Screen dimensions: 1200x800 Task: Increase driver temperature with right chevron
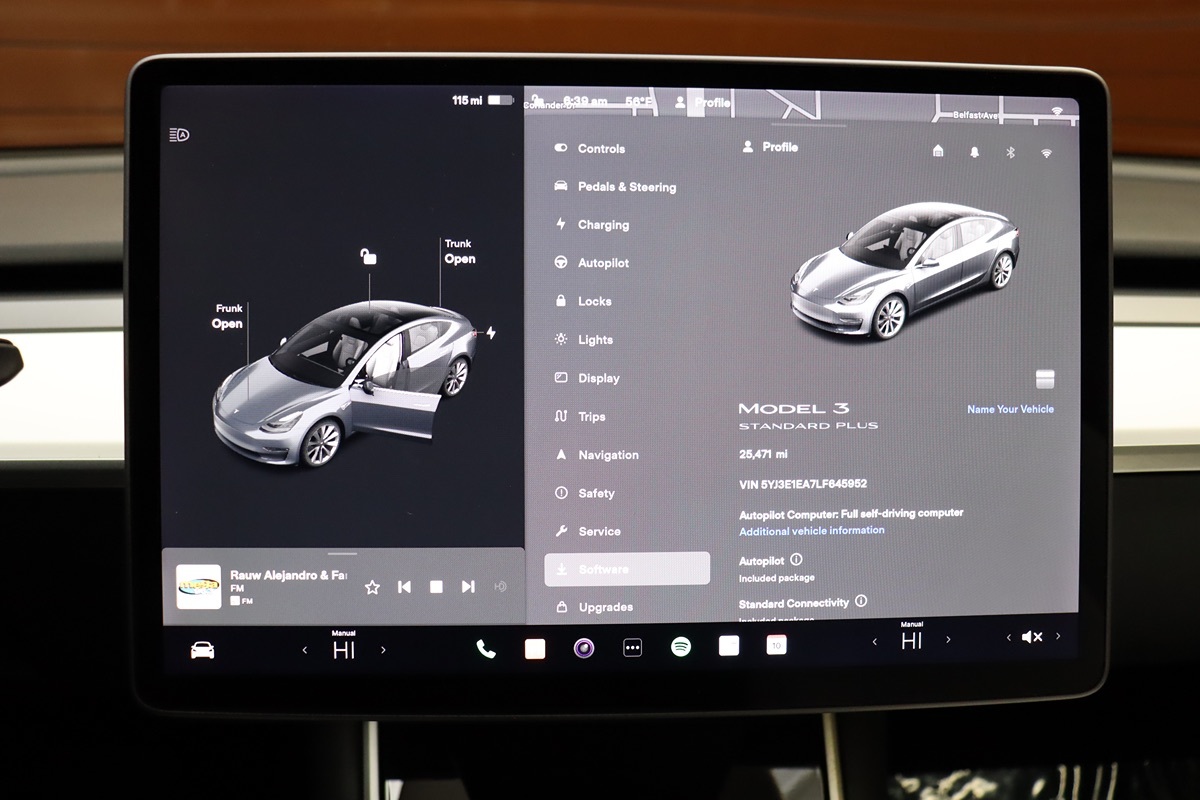(x=383, y=650)
